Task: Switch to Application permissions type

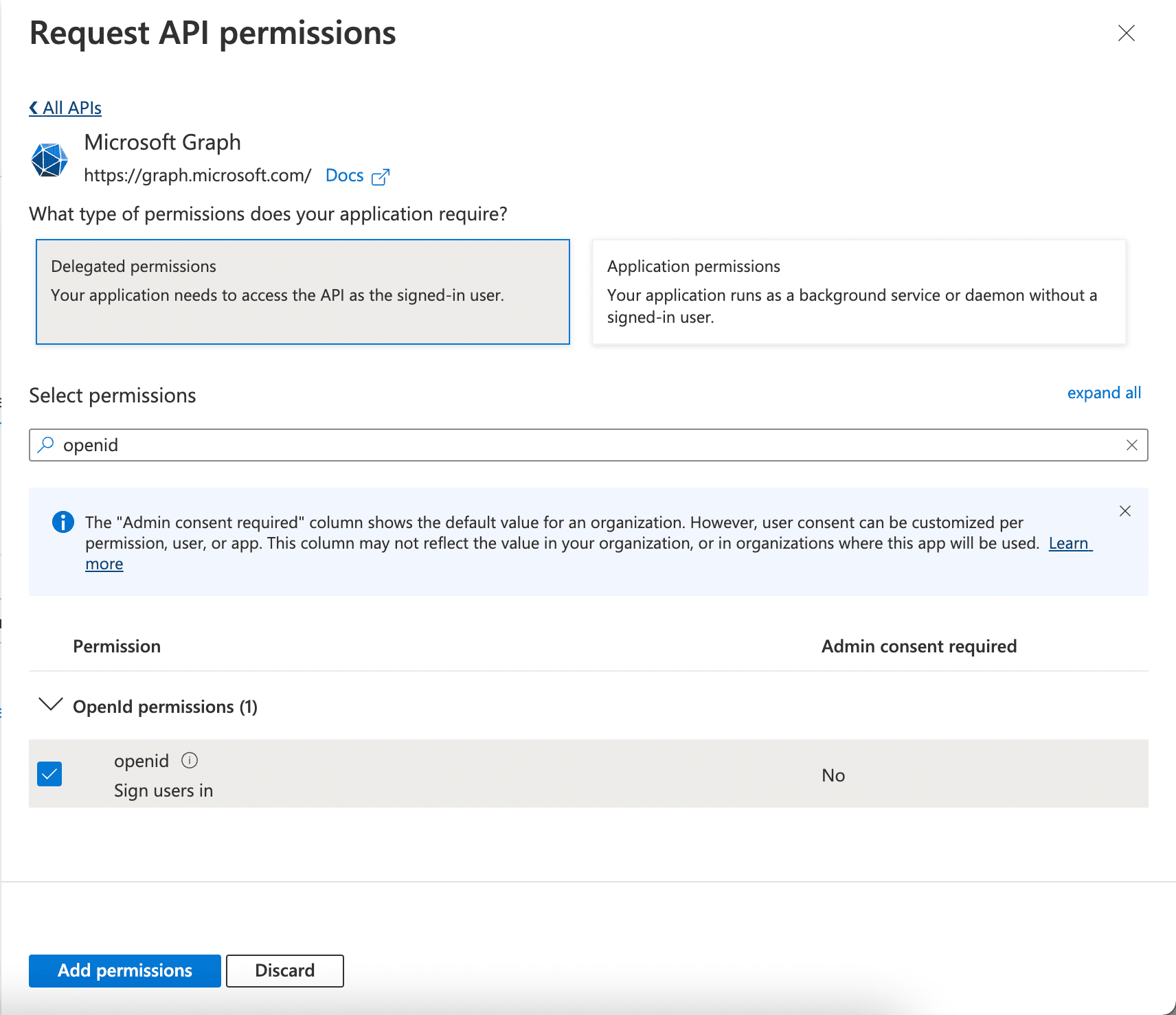Action: click(859, 291)
